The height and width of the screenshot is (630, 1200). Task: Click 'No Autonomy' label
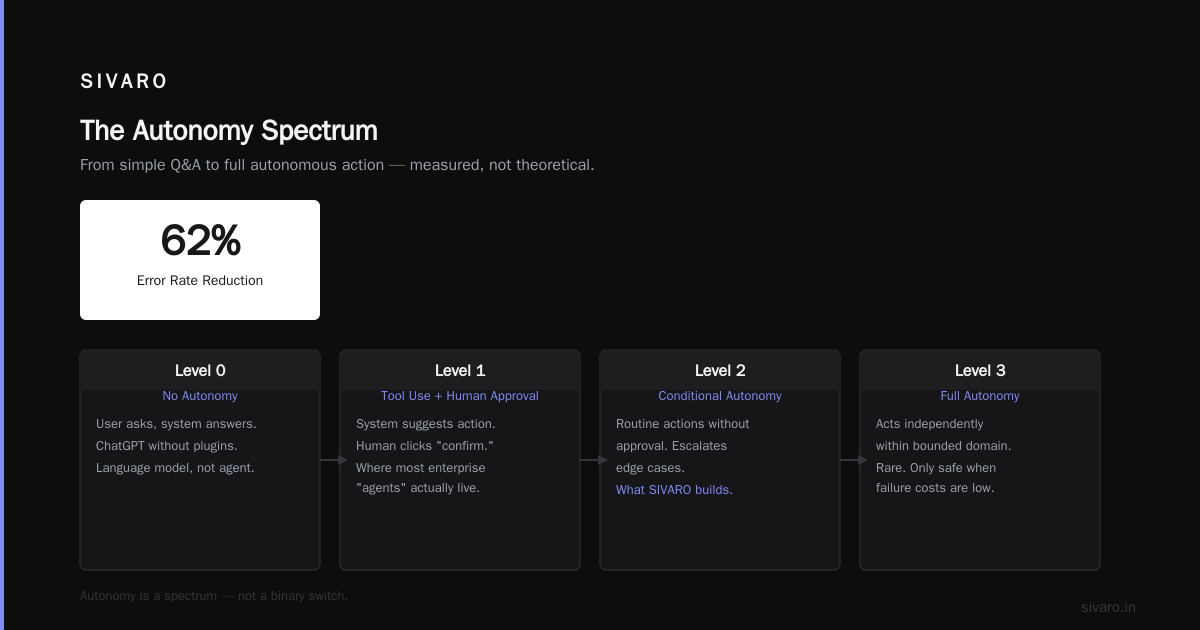200,396
